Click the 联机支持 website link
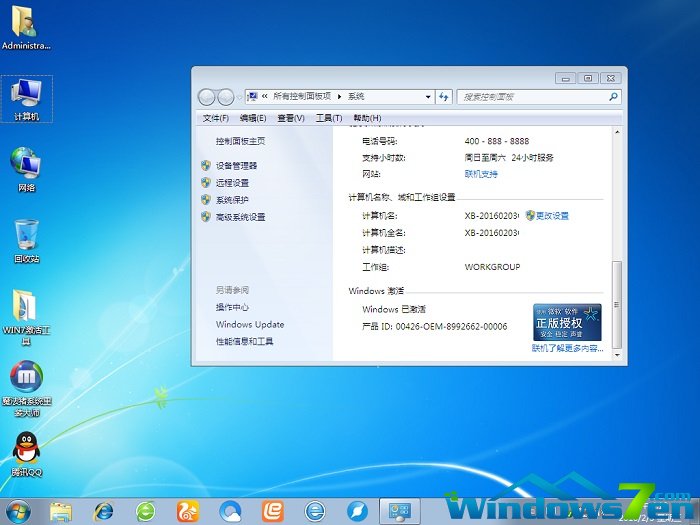This screenshot has width=700, height=525. [x=481, y=174]
